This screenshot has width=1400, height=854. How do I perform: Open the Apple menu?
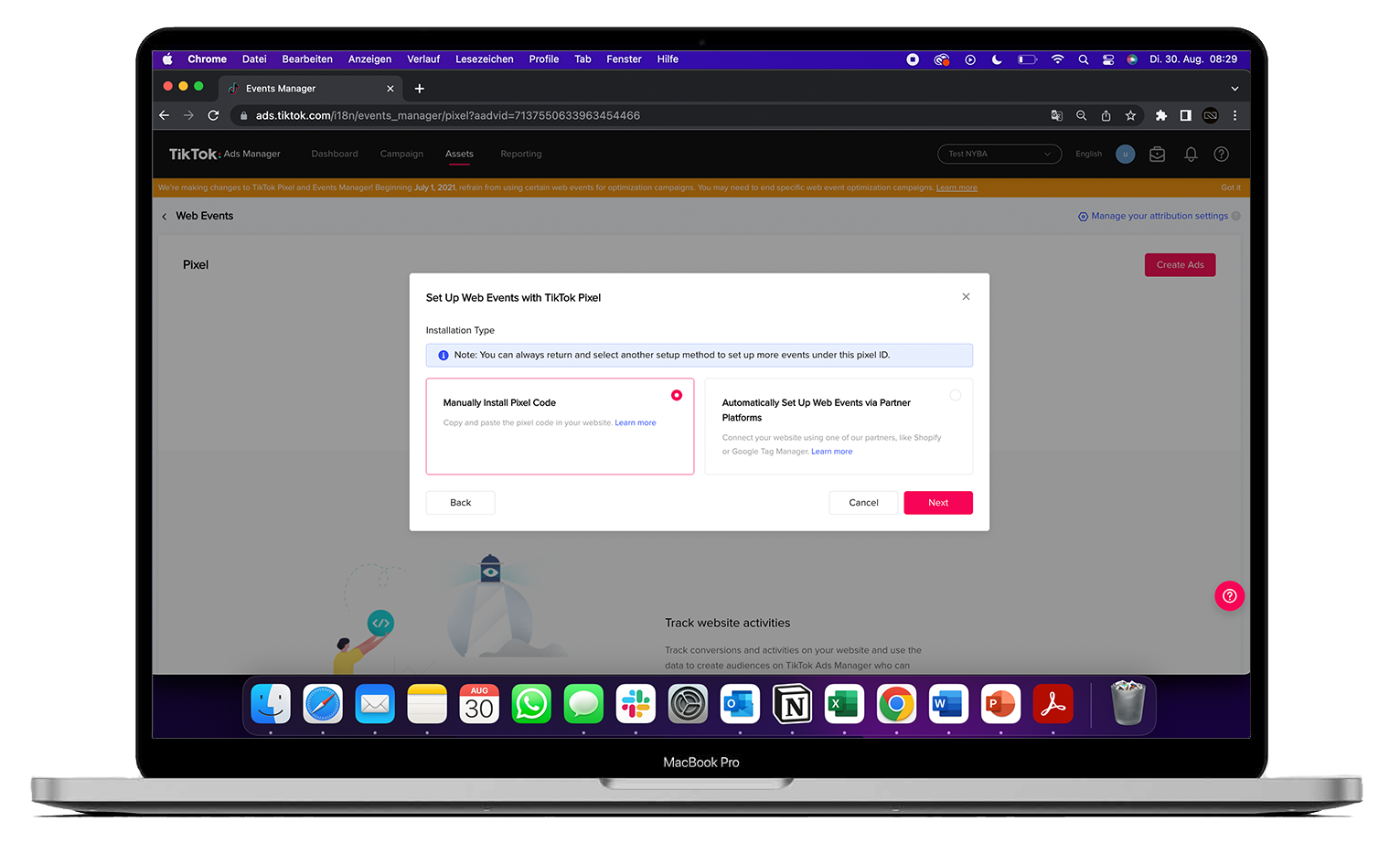[167, 59]
